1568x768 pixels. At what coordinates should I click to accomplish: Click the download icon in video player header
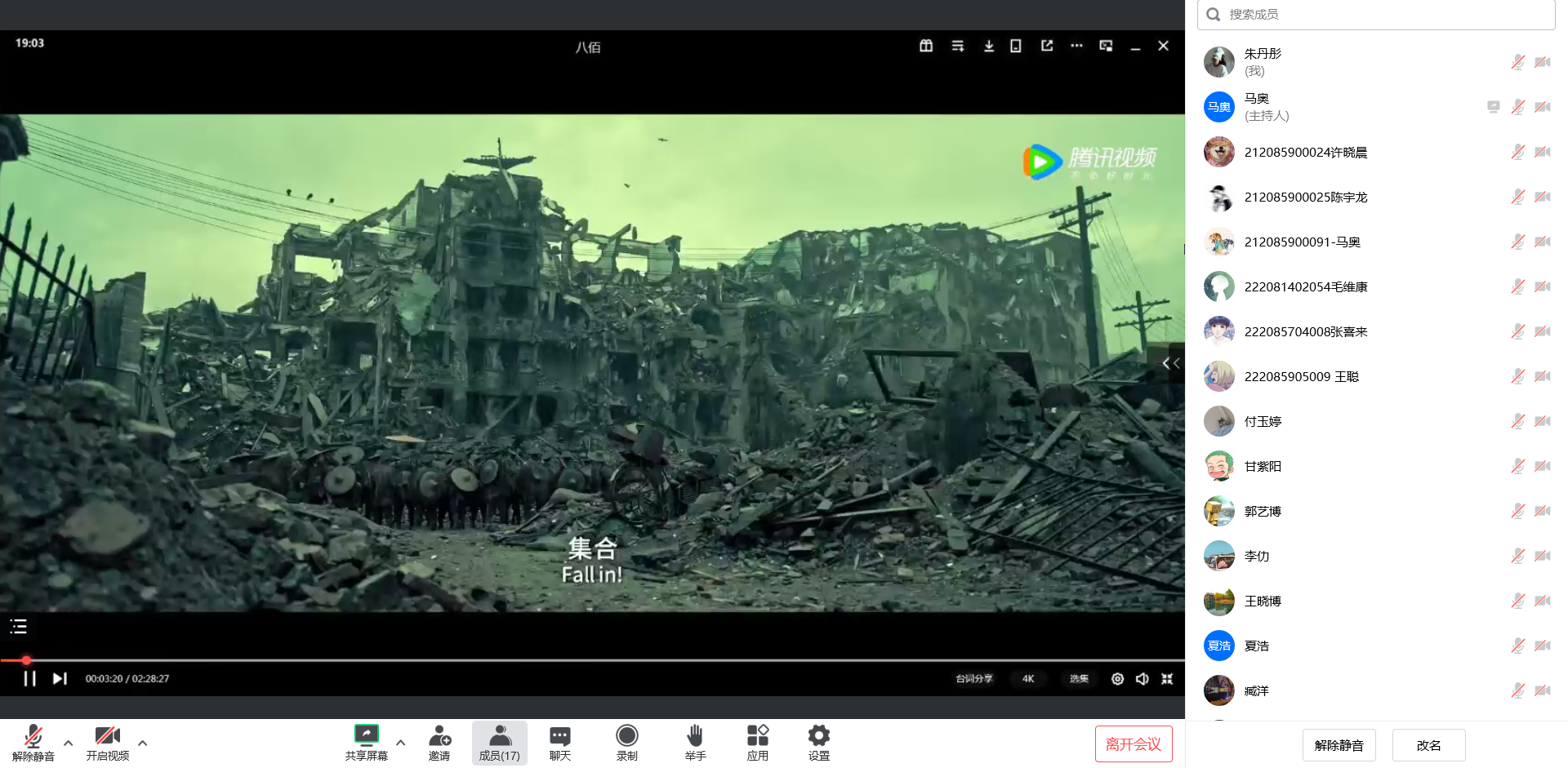988,46
